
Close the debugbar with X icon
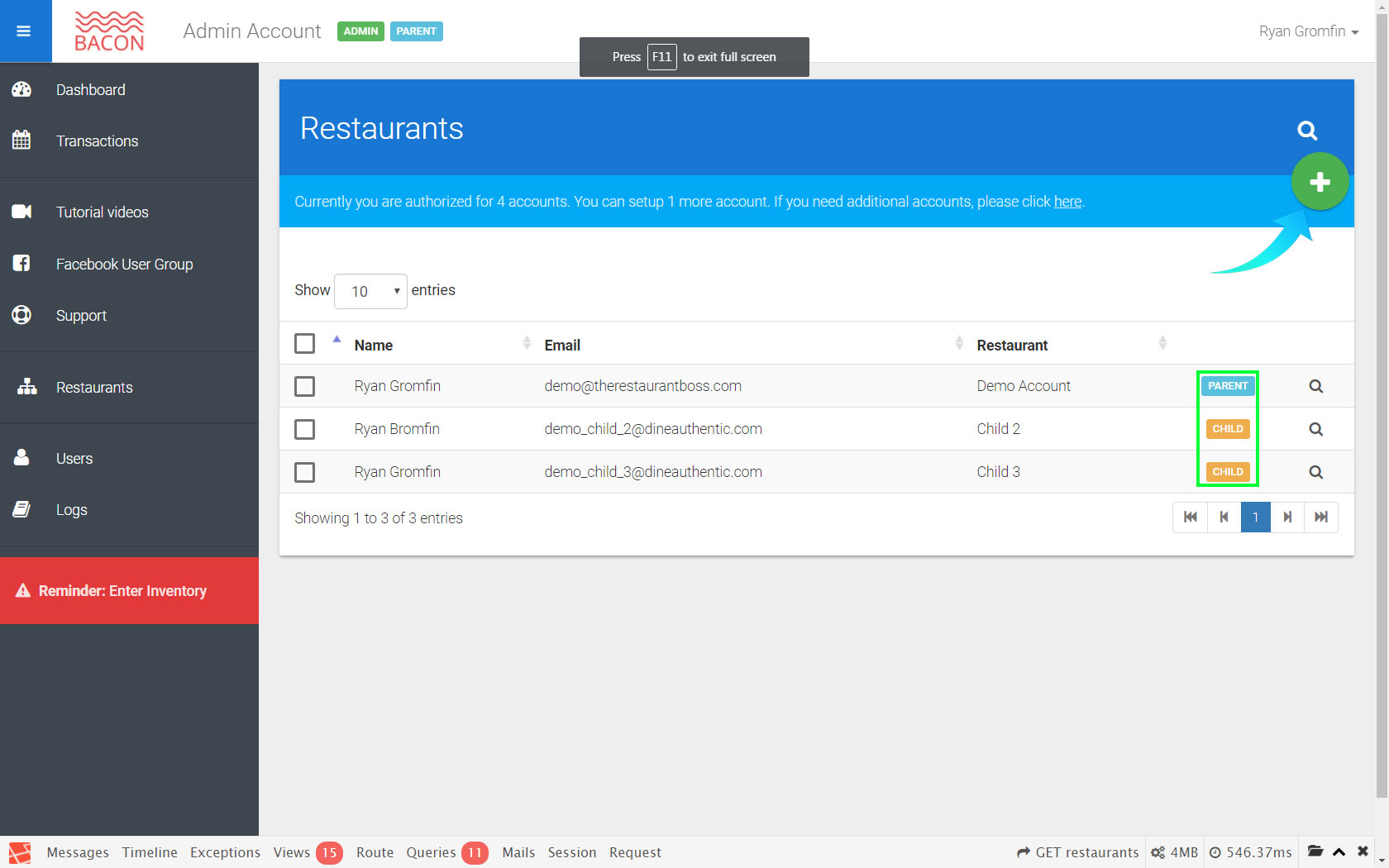pyautogui.click(x=1363, y=851)
